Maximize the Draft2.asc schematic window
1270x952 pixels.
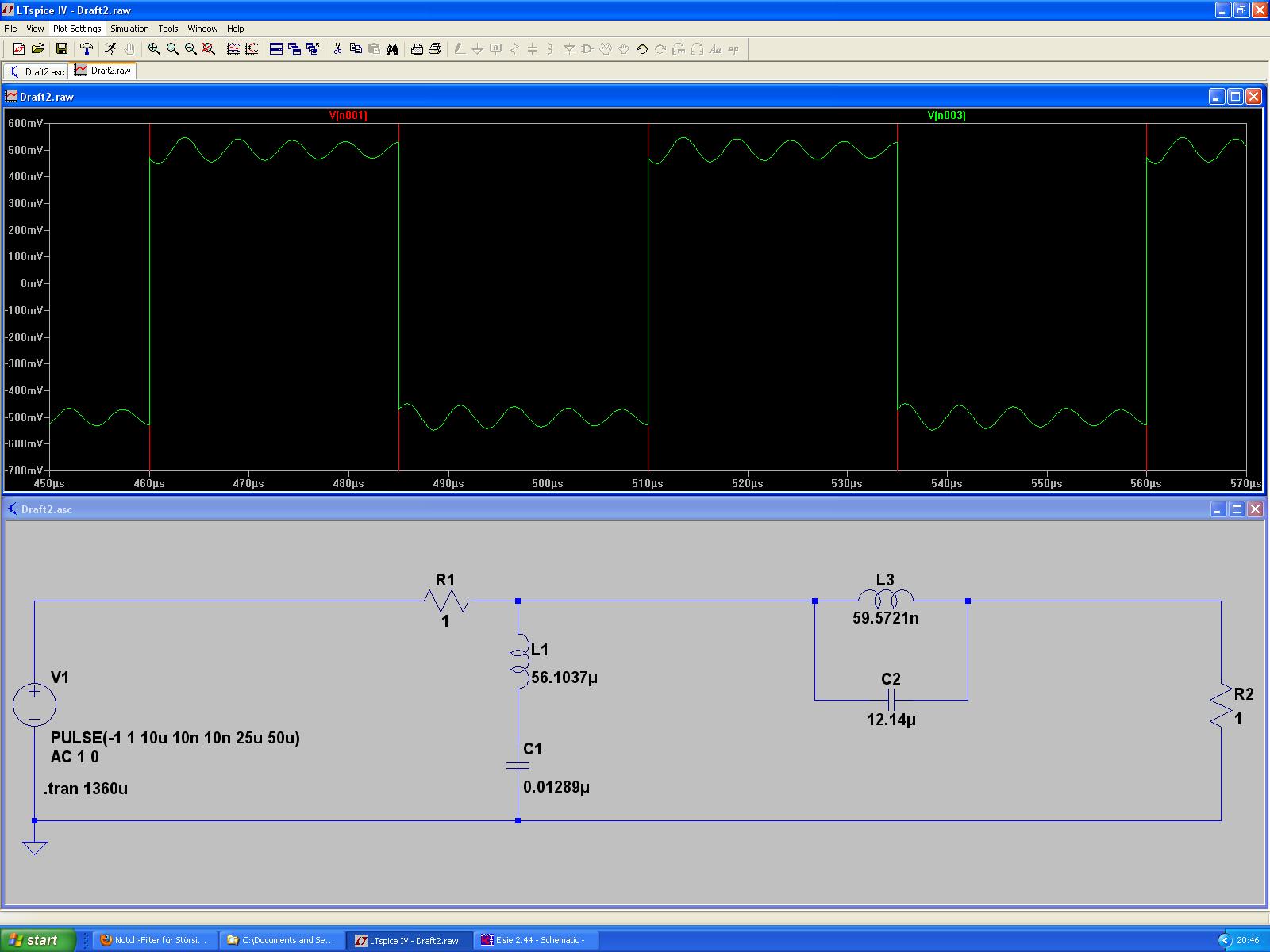click(x=1237, y=509)
